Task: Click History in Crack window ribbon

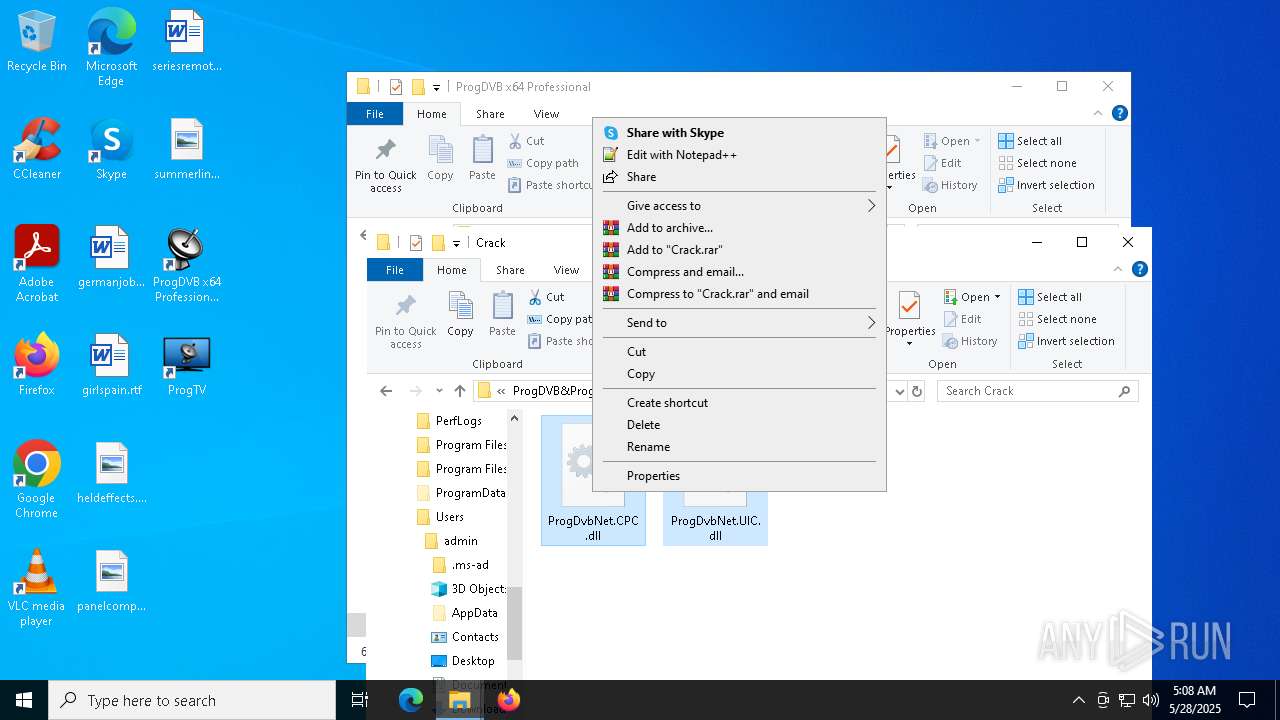Action: coord(970,341)
